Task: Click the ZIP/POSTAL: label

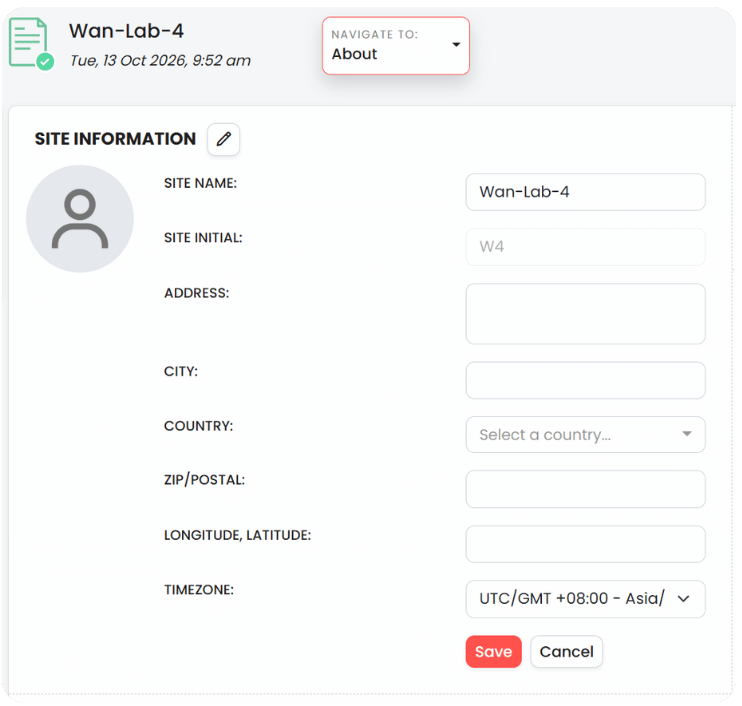Action: click(x=204, y=480)
